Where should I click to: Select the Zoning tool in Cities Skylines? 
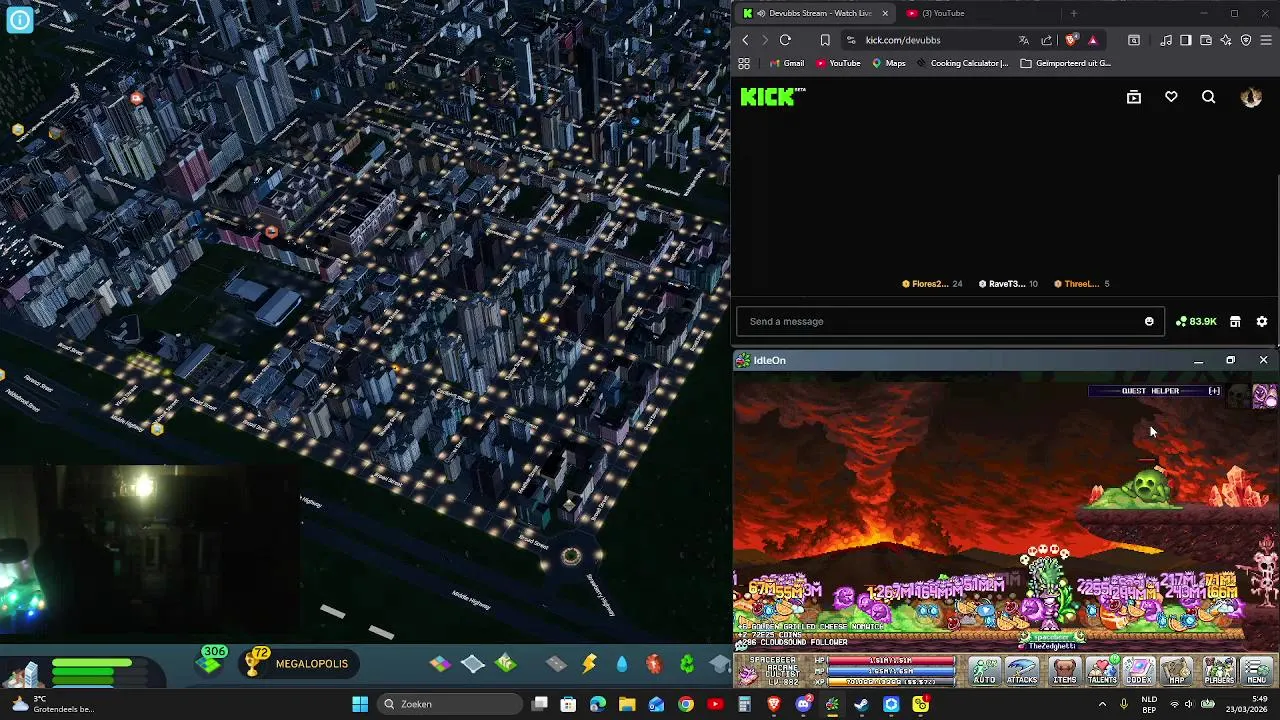coord(440,663)
